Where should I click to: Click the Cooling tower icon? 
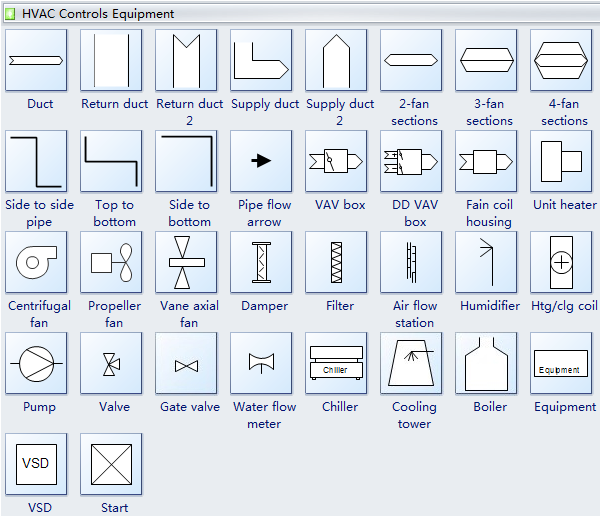pyautogui.click(x=411, y=364)
